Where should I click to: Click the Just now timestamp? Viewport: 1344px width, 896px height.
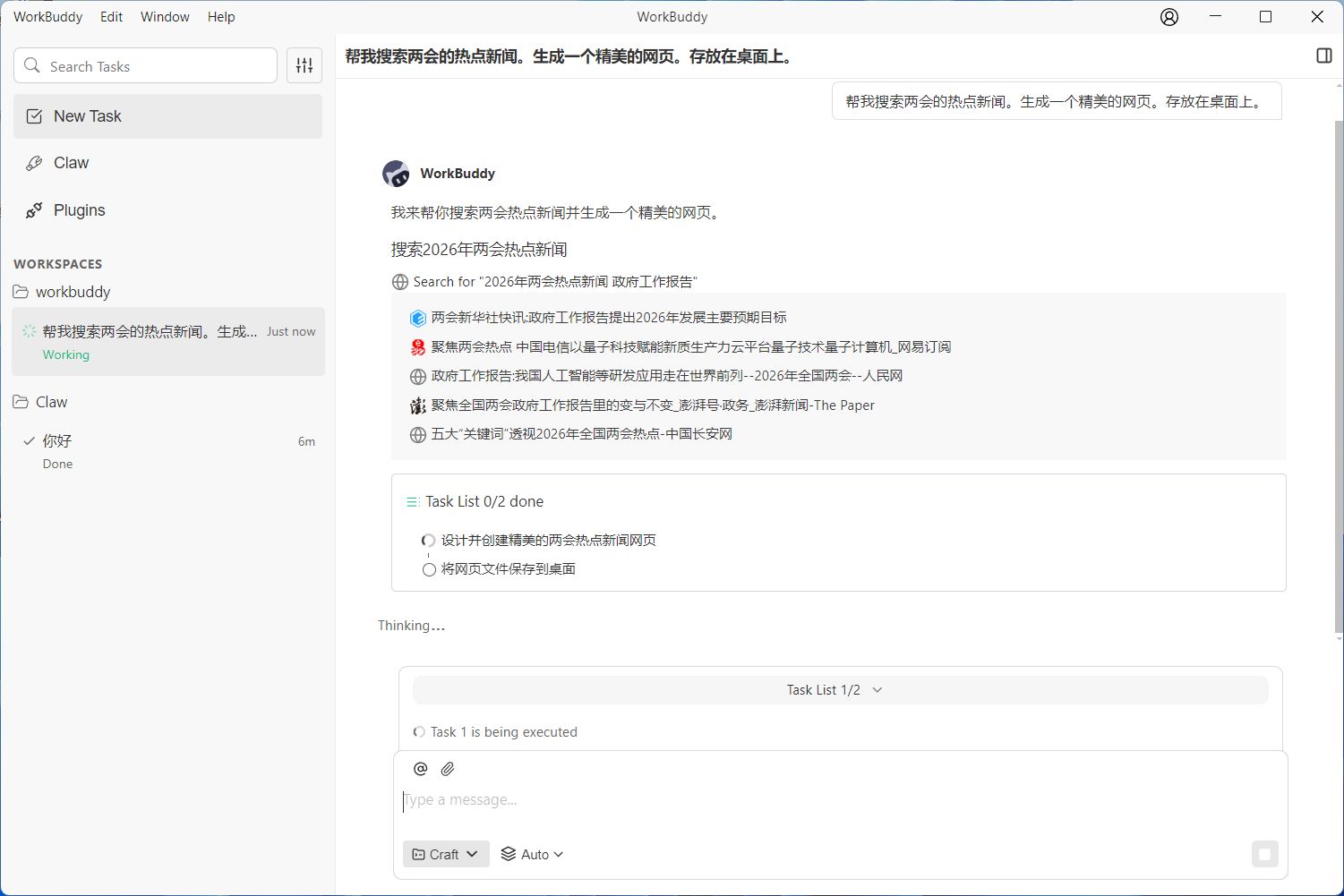[291, 331]
